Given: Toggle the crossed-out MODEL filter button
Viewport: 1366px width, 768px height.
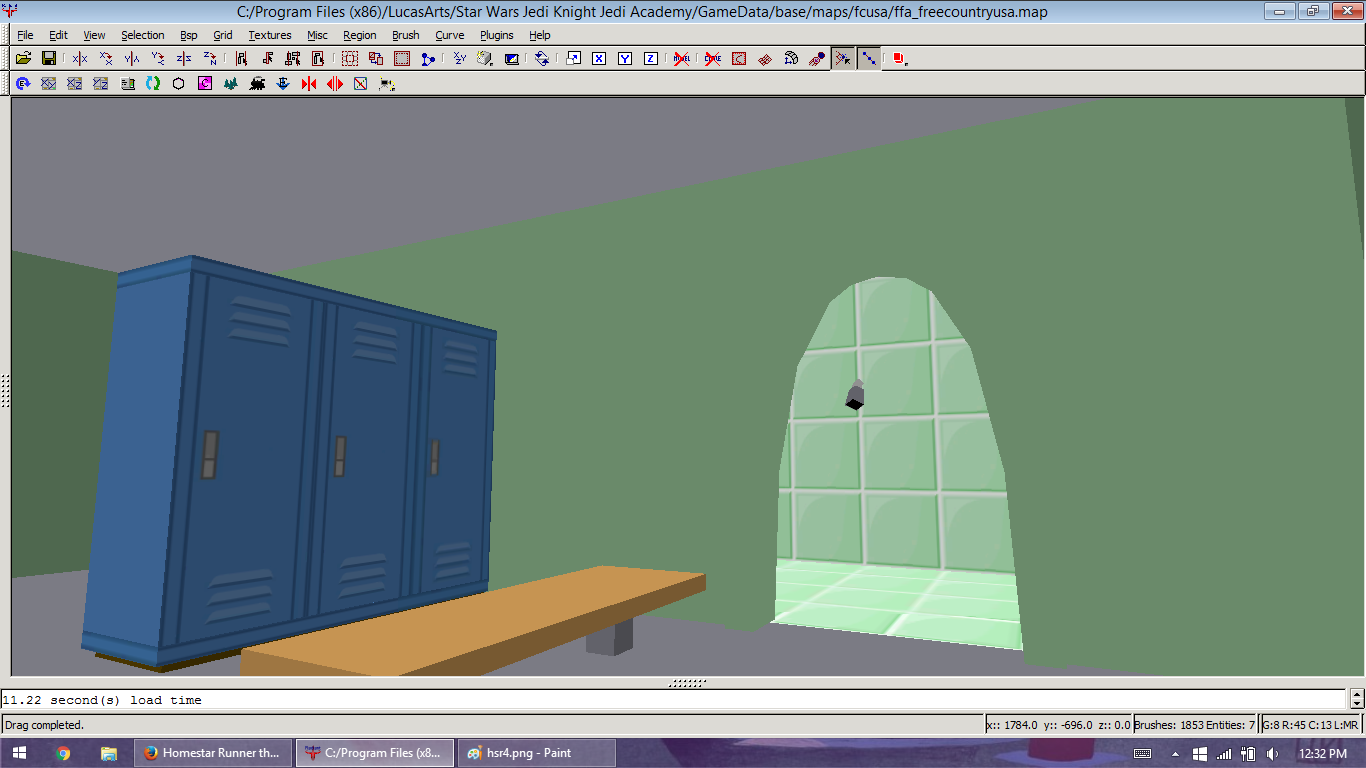Looking at the screenshot, I should 682,59.
